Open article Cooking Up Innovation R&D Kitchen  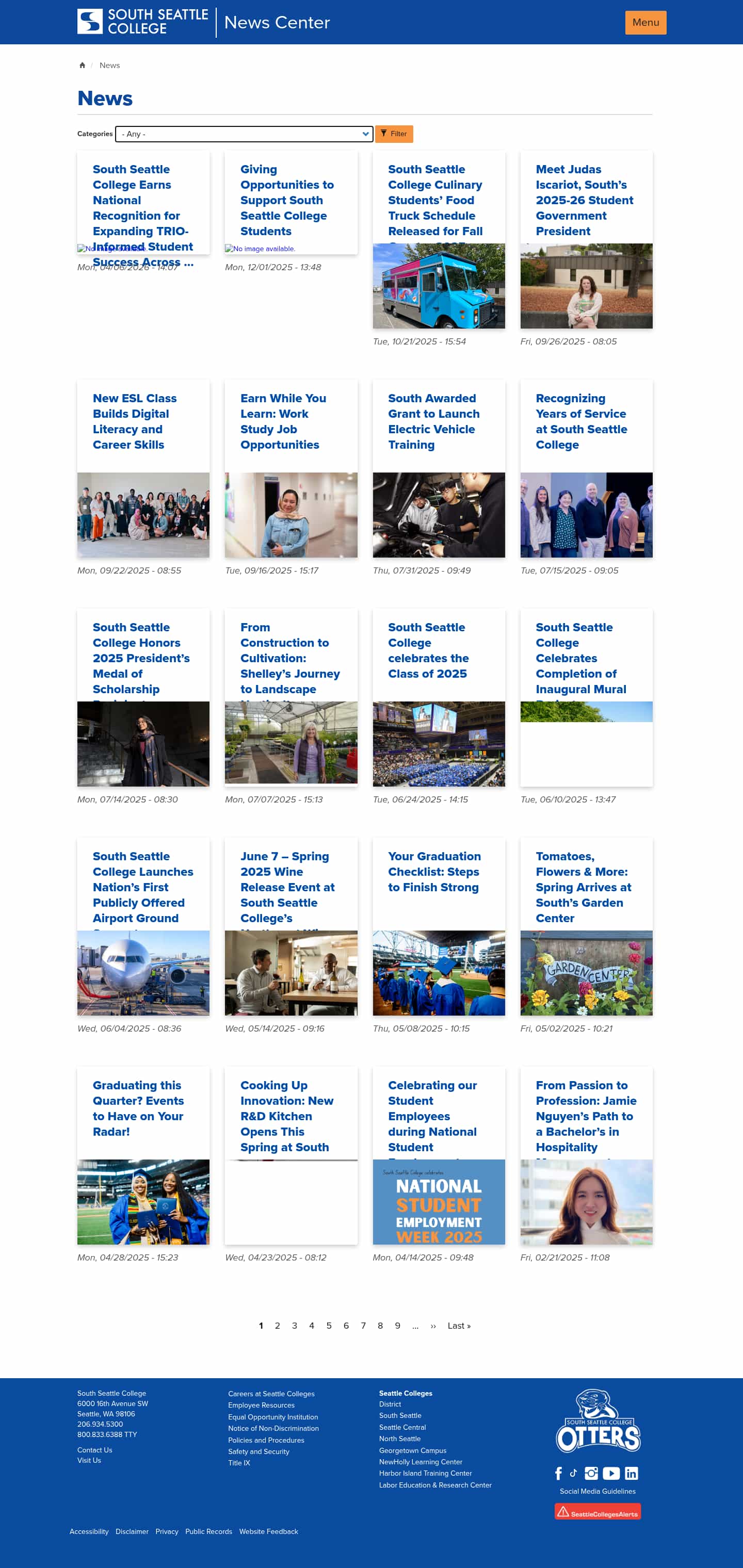click(x=287, y=1116)
